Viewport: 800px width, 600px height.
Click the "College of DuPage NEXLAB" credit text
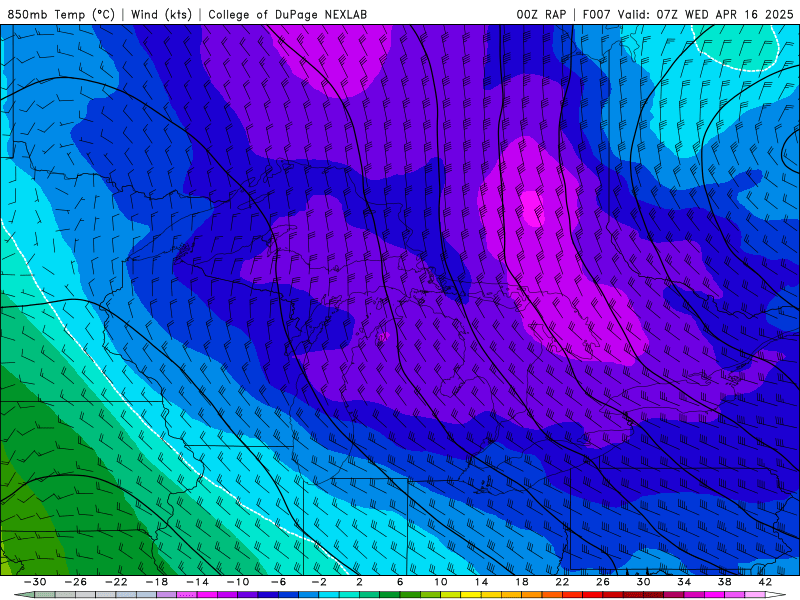pos(287,14)
